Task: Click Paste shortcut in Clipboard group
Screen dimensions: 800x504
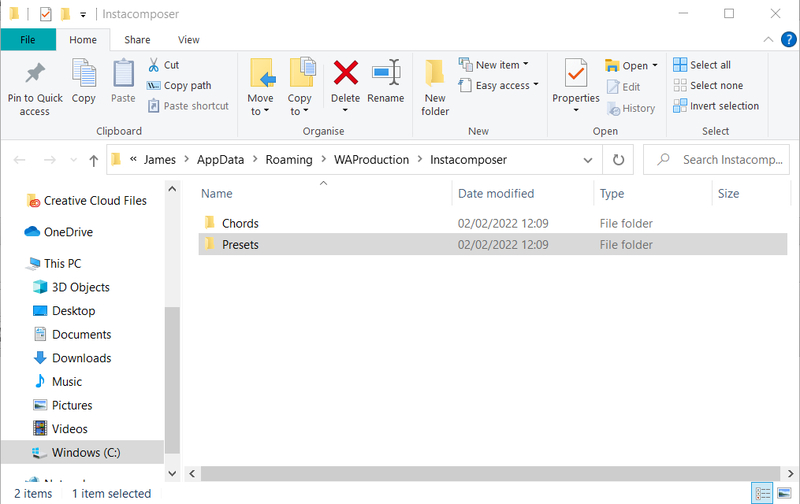Action: (x=188, y=106)
